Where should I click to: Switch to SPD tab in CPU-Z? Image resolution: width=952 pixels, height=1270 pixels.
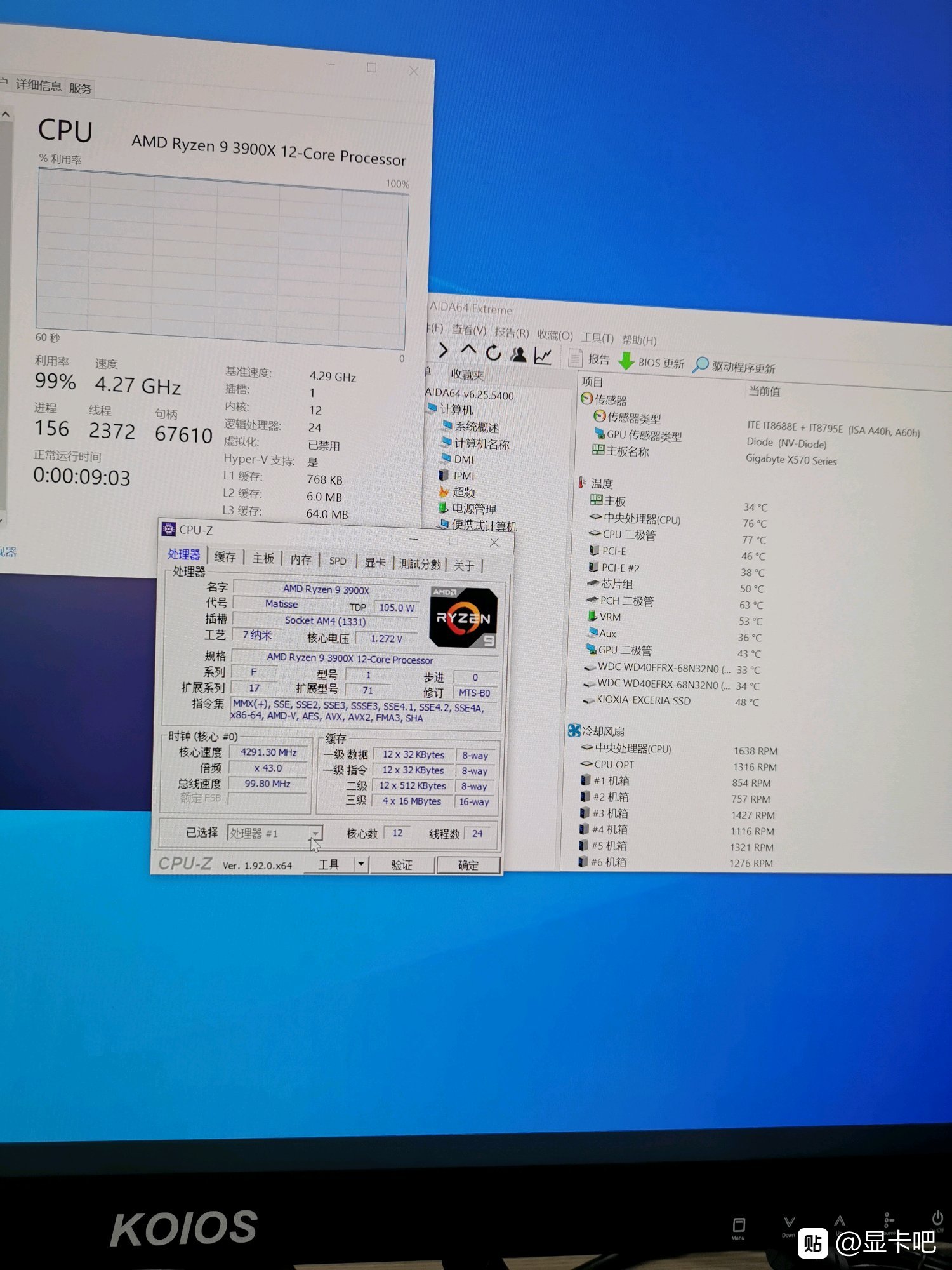[x=338, y=561]
